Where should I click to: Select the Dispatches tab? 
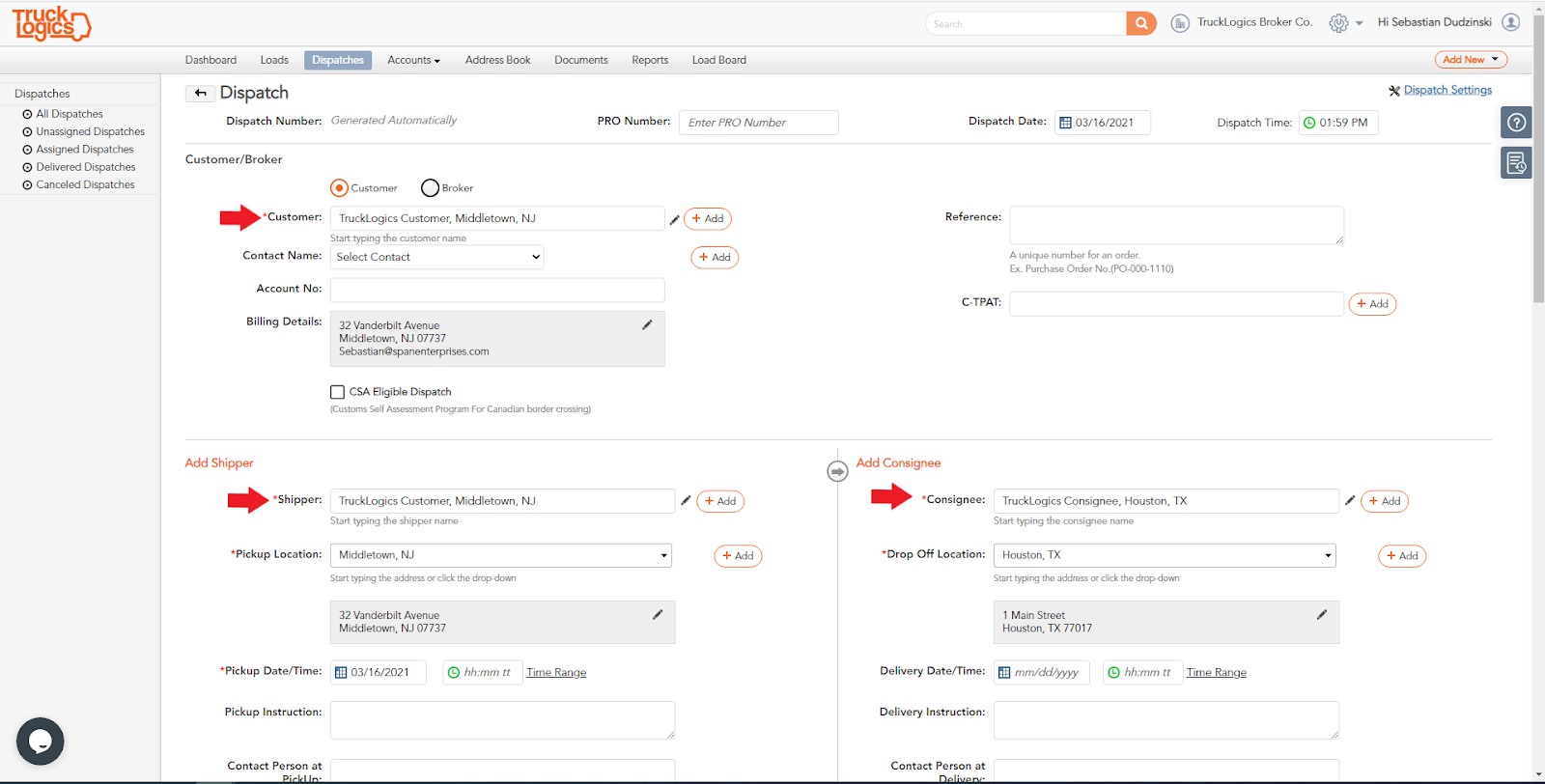tap(338, 60)
